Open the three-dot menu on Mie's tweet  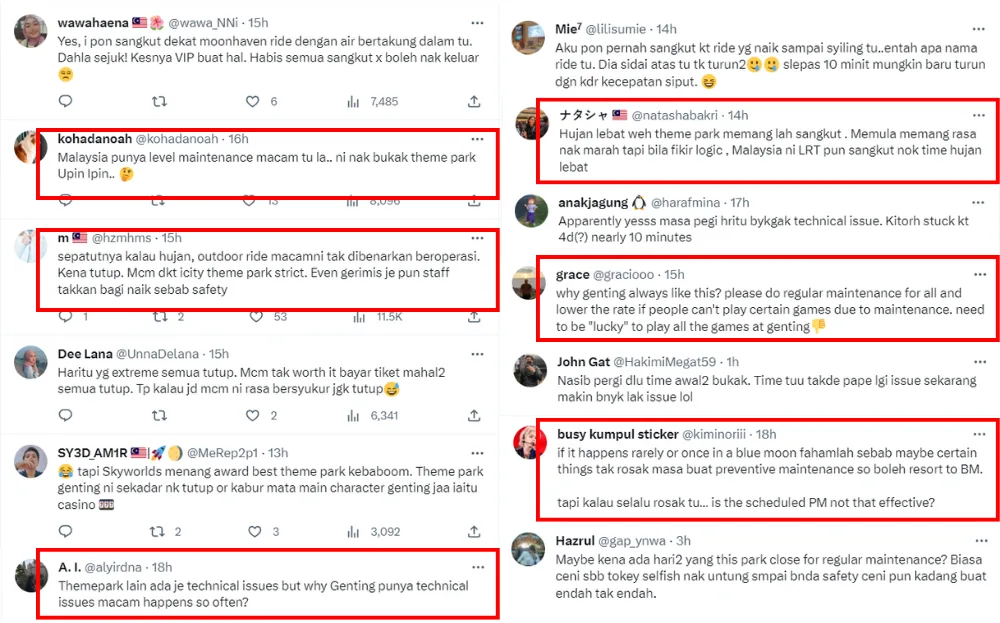coord(977,29)
